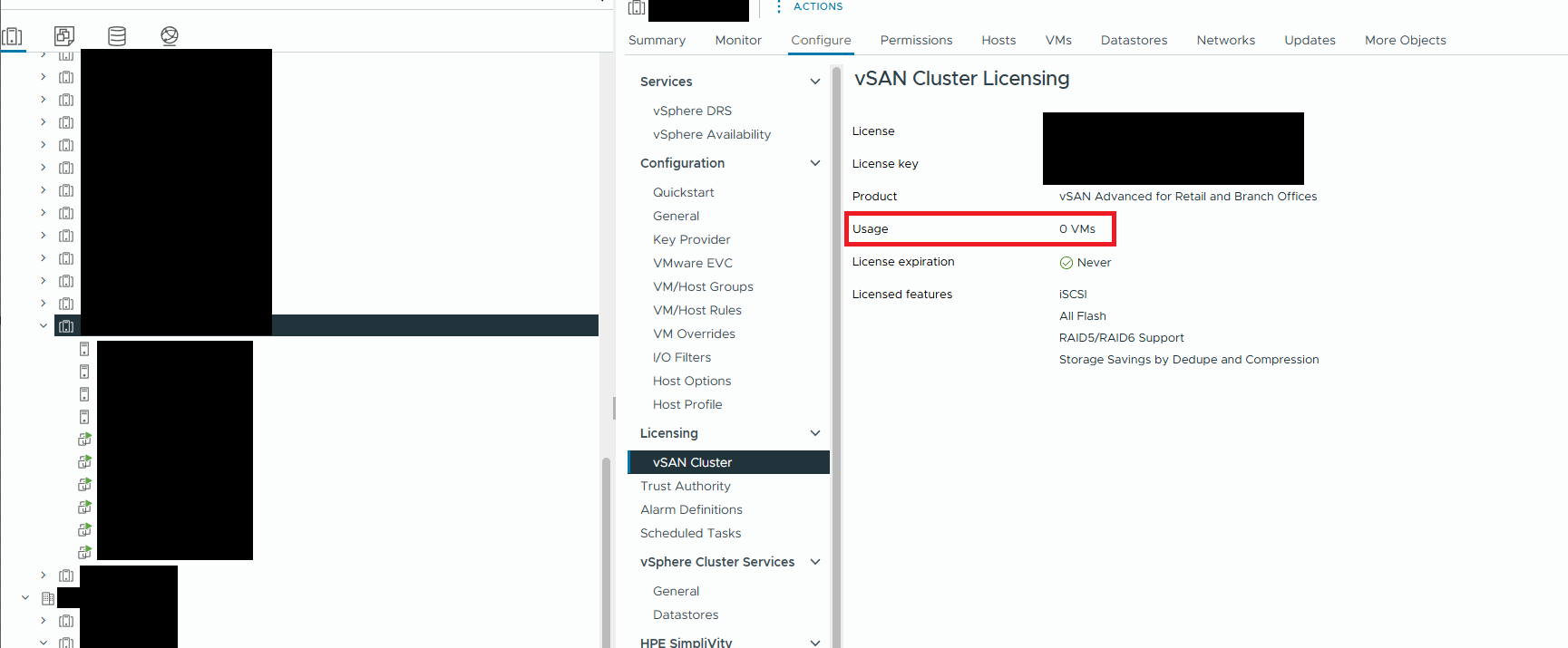Open the Hosts and Clusters inventory view
Screen dimensions: 1568x648
point(12,36)
